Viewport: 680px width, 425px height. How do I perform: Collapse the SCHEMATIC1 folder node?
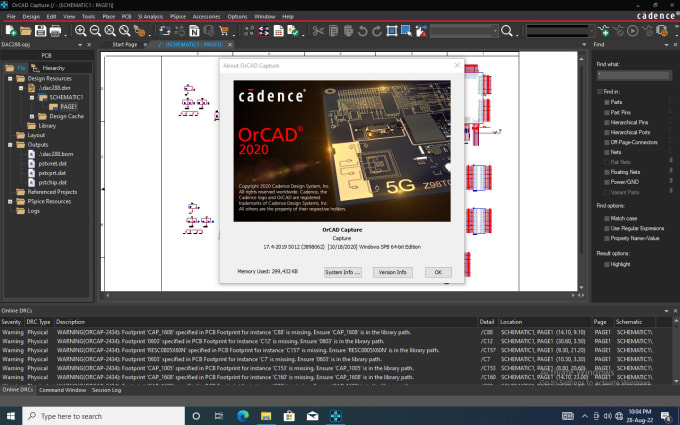(x=32, y=97)
